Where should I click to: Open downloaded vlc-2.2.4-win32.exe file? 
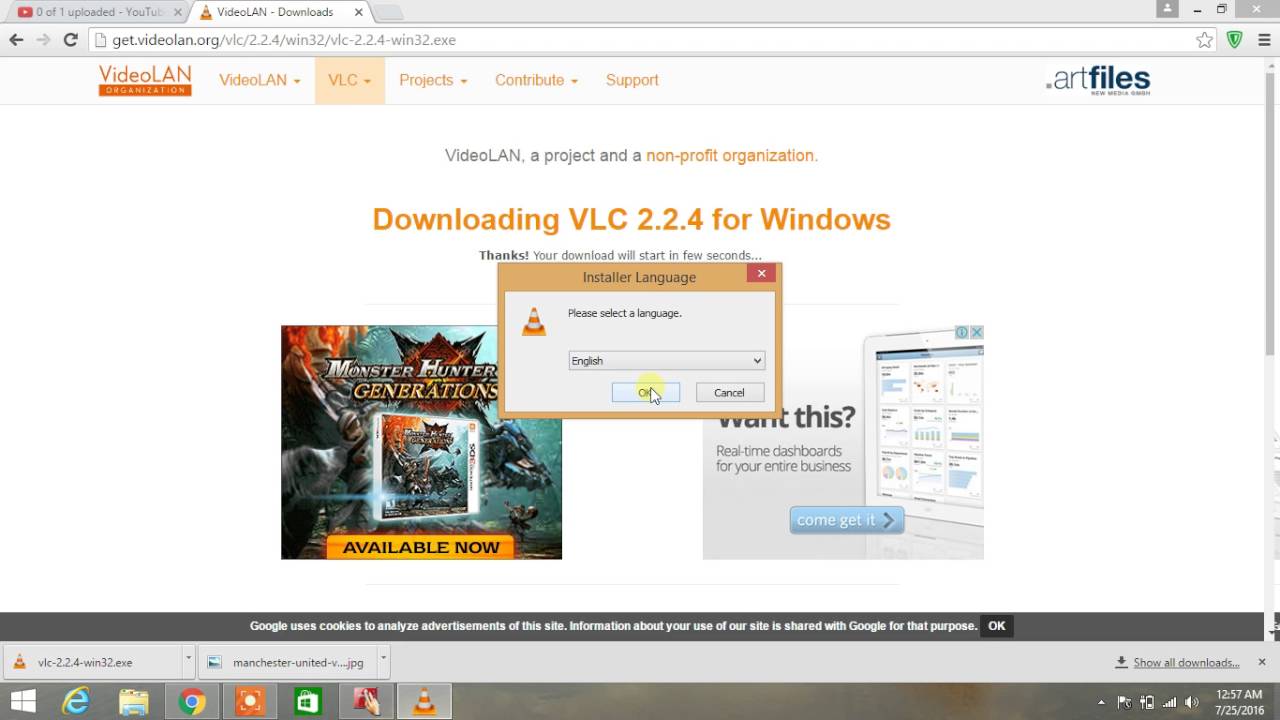pyautogui.click(x=92, y=662)
